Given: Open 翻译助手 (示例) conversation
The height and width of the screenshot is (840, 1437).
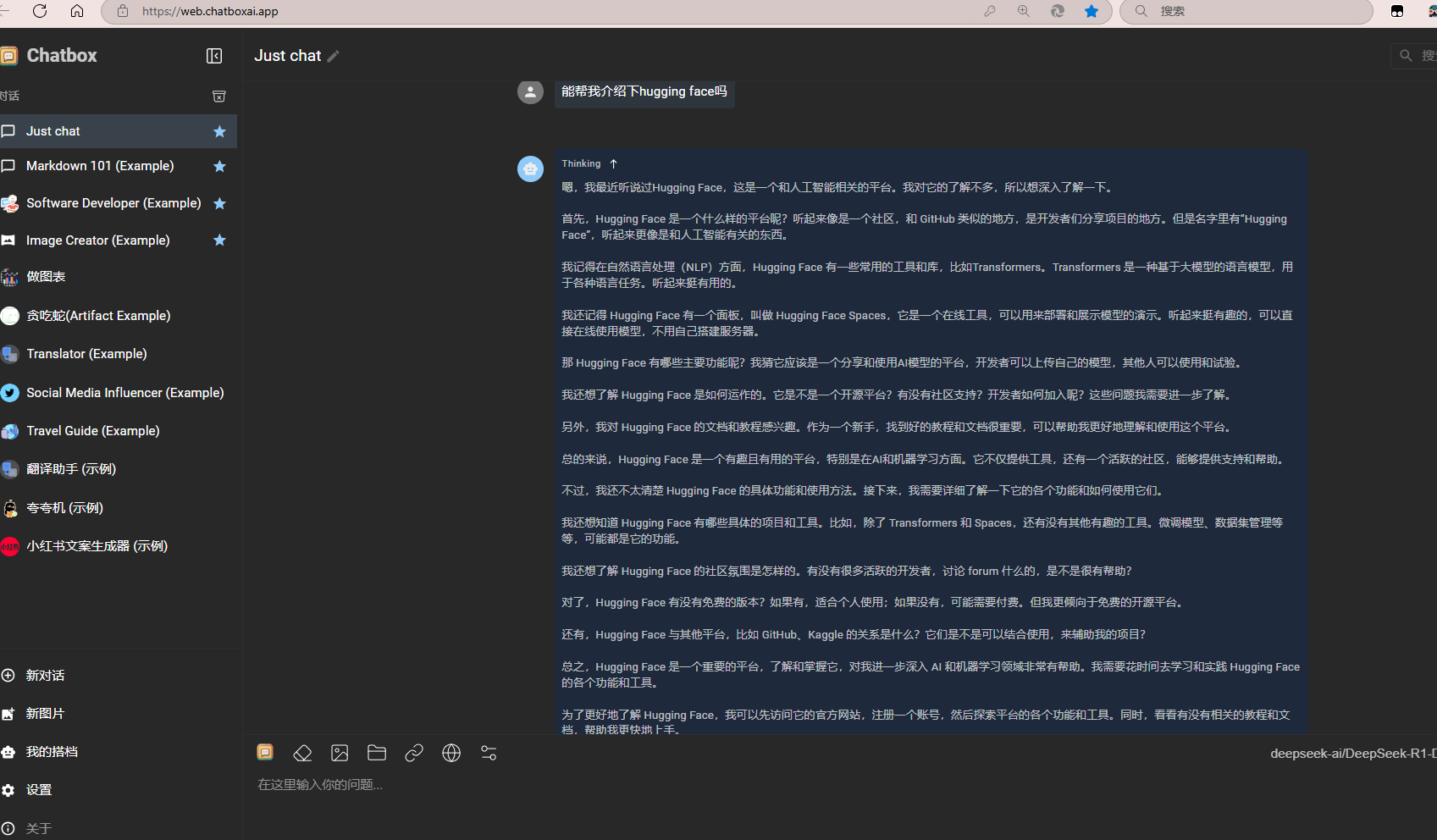Looking at the screenshot, I should (x=118, y=469).
